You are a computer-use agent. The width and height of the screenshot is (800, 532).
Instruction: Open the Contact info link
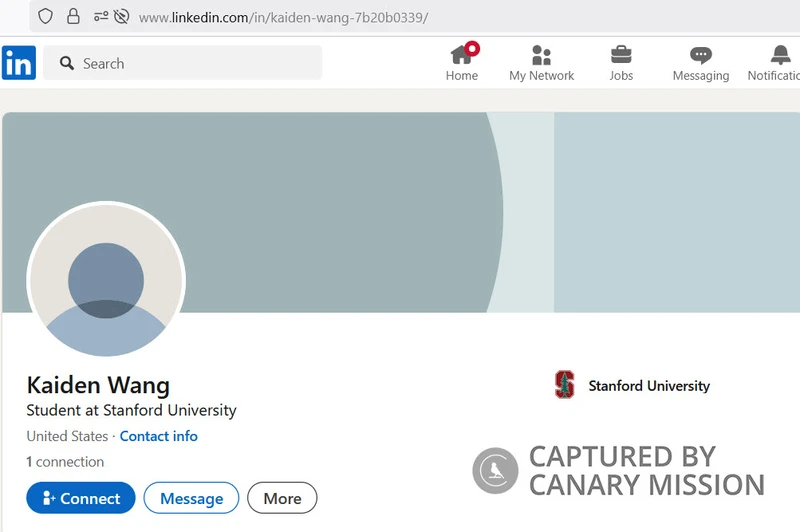[159, 436]
